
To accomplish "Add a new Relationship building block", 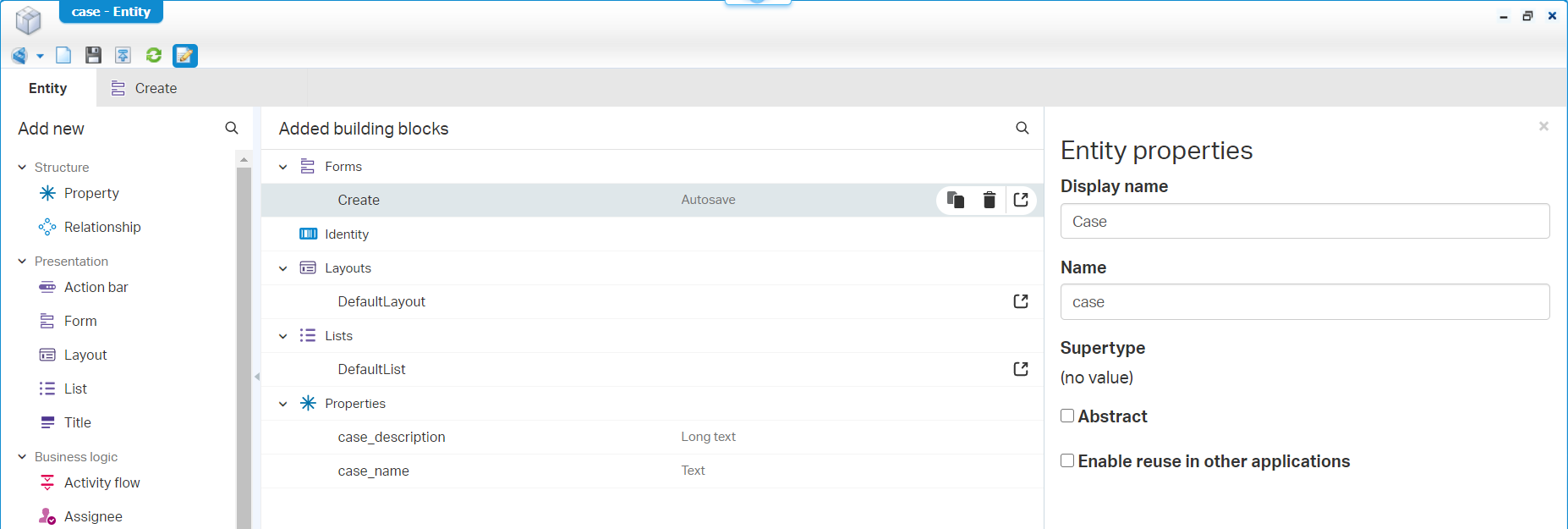I will coord(90,227).
